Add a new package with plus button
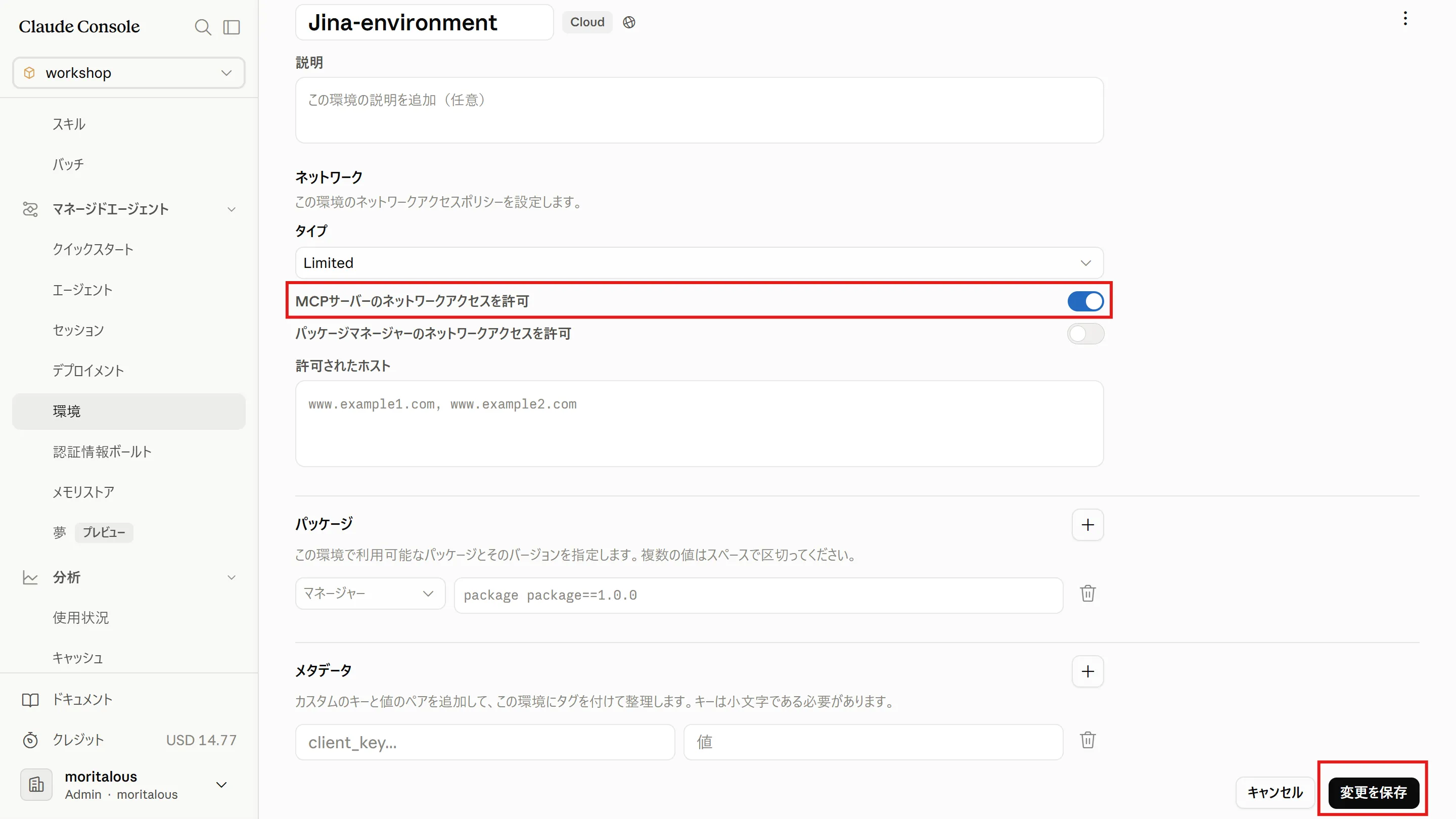Screen dimensions: 1456x819 [x=1087, y=525]
